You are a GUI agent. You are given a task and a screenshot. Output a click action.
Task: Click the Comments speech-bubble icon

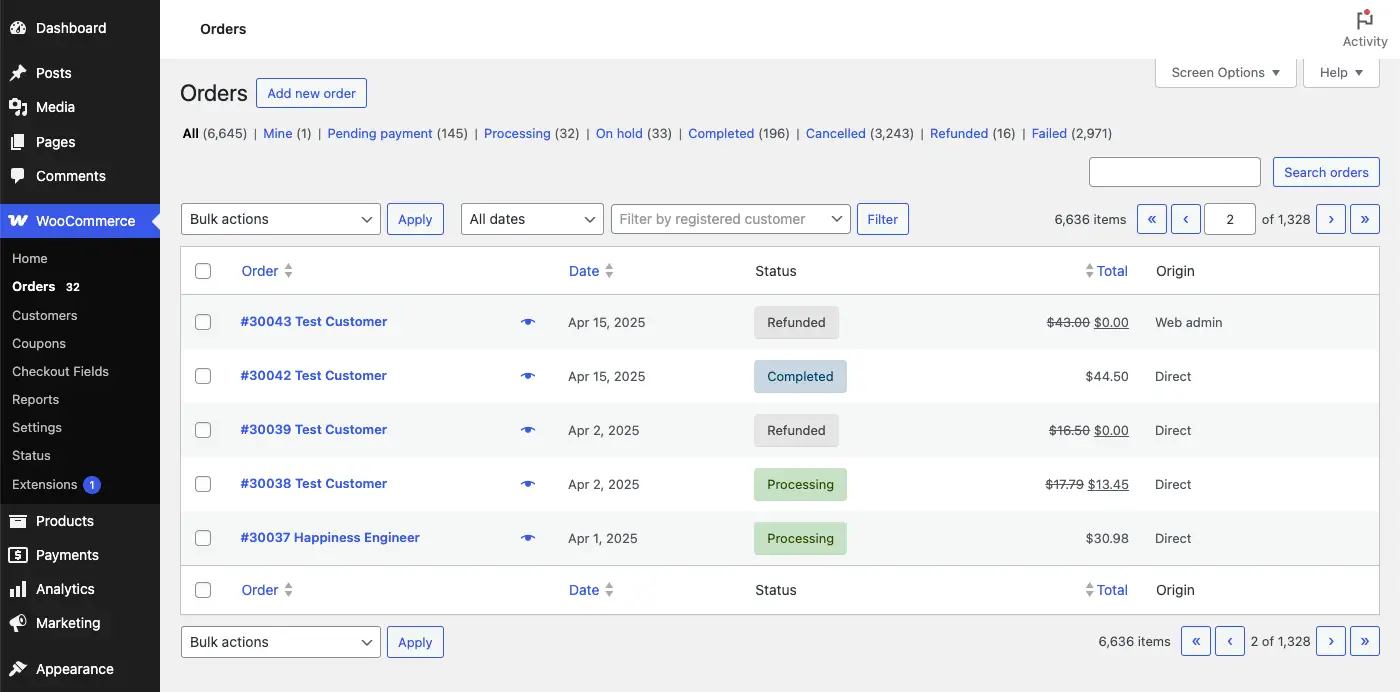(17, 176)
